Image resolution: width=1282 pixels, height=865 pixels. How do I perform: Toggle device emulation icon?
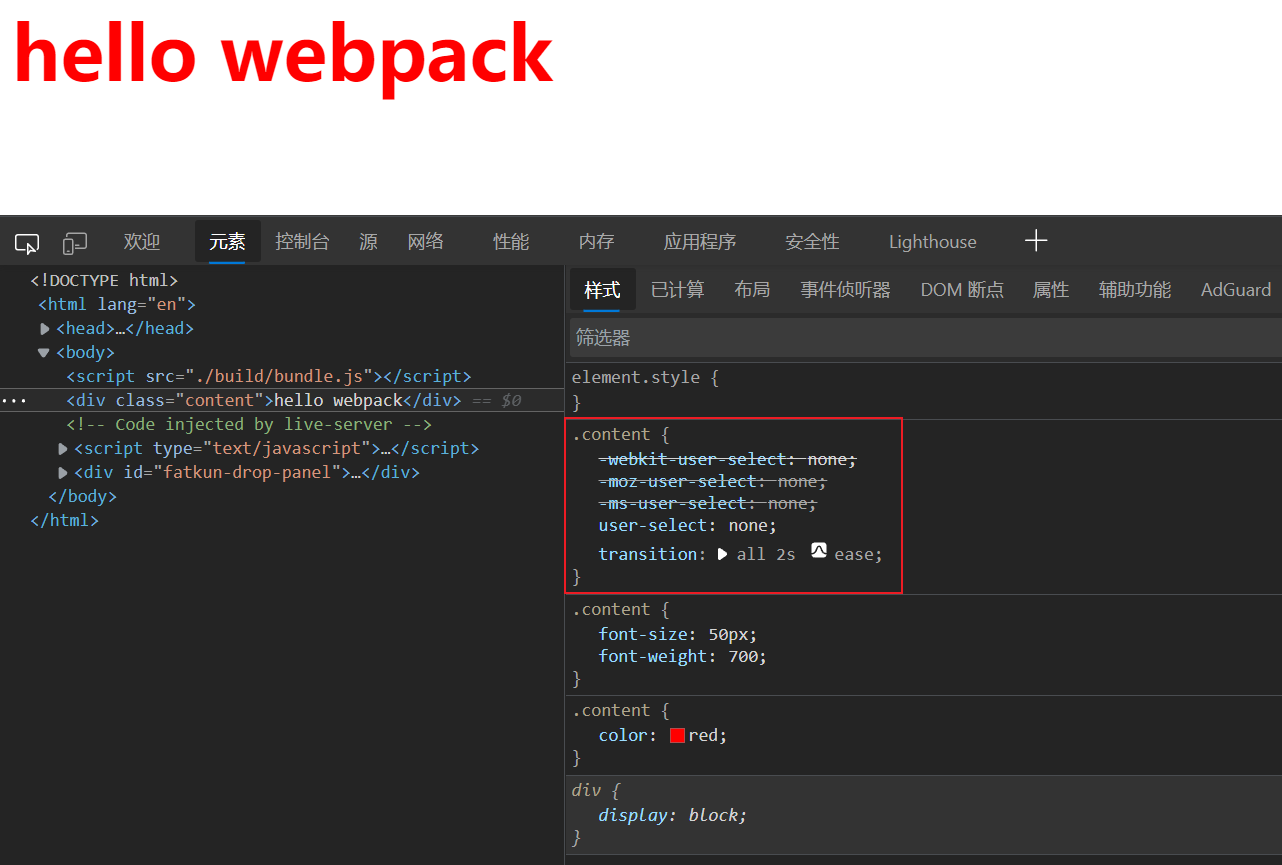point(75,243)
